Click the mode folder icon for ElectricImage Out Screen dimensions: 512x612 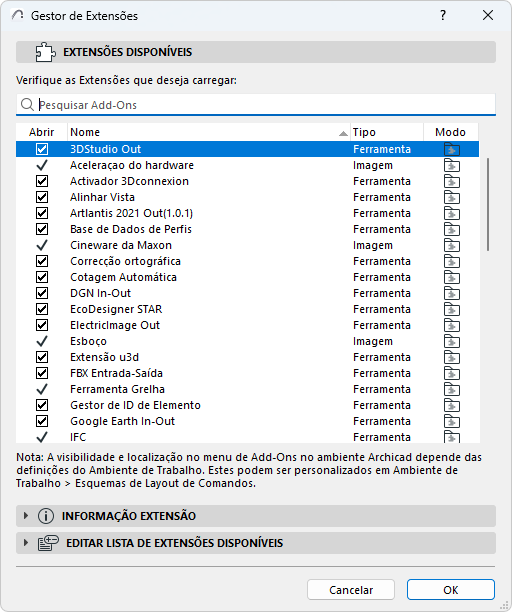coord(452,325)
